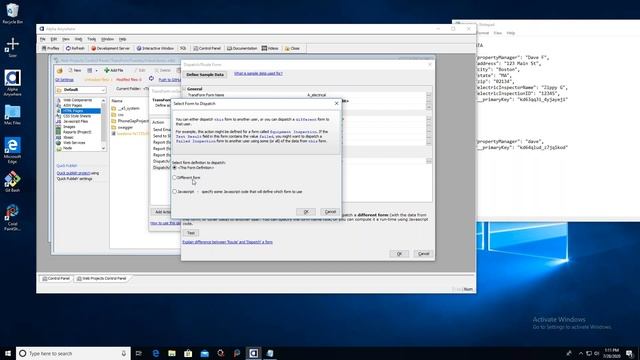Image resolution: width=640 pixels, height=360 pixels.
Task: Launch Microsoft Edge from the desktop
Action: click(12, 150)
